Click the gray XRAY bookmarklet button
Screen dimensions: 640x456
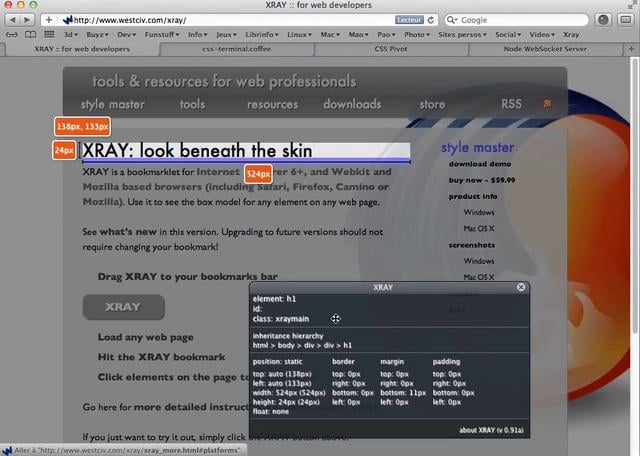click(124, 307)
